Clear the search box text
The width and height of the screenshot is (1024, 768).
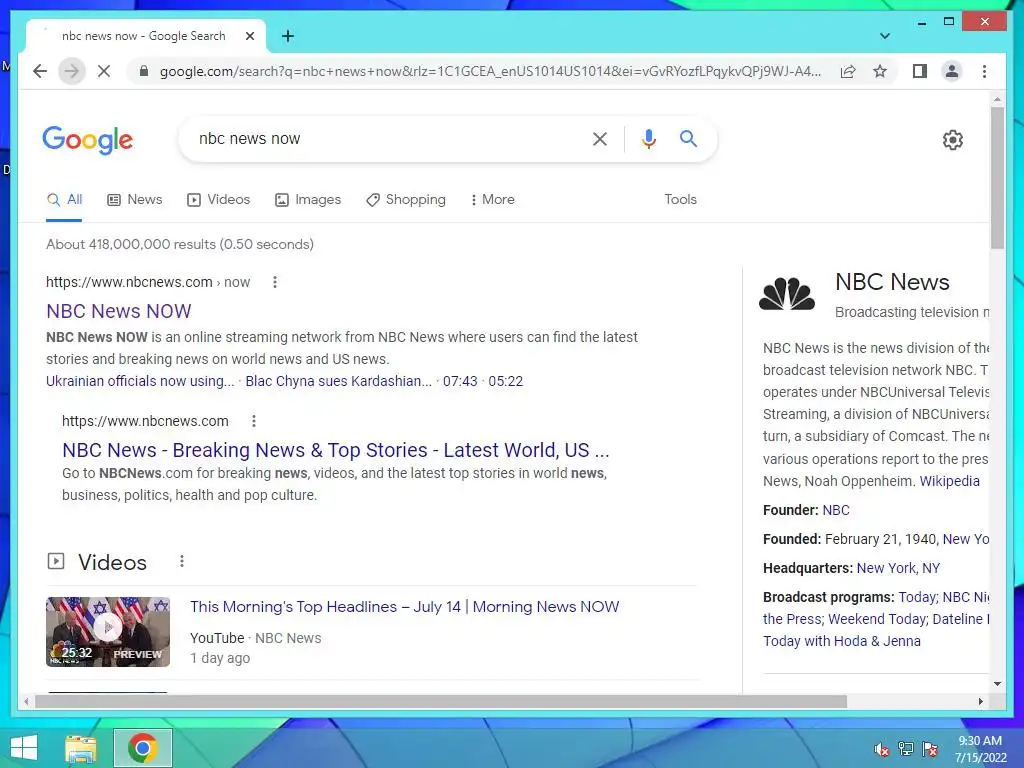click(600, 138)
